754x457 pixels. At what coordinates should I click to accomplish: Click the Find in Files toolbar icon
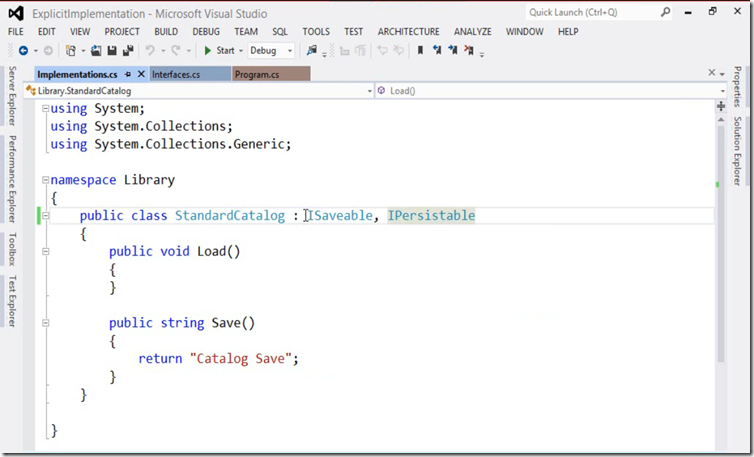312,51
